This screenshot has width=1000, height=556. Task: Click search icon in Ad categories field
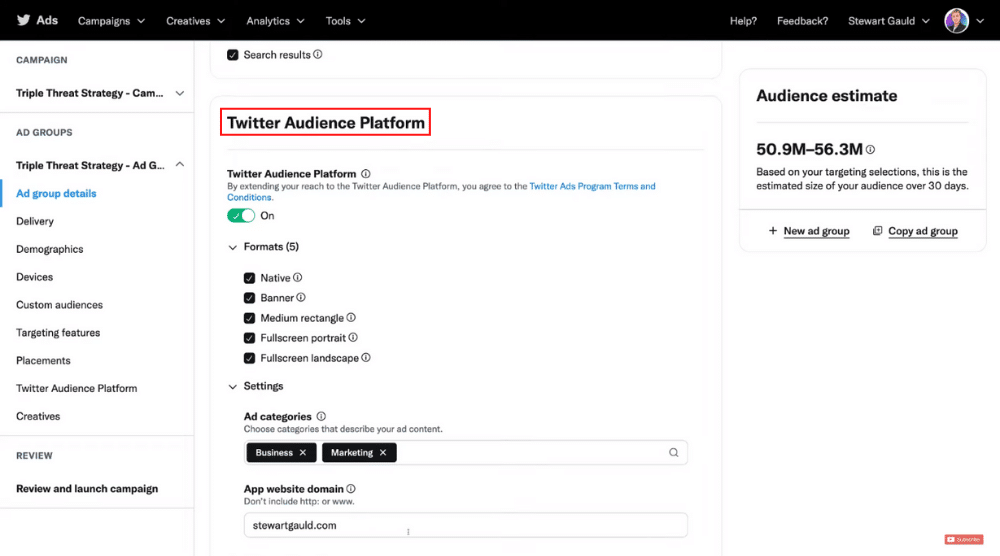point(673,453)
